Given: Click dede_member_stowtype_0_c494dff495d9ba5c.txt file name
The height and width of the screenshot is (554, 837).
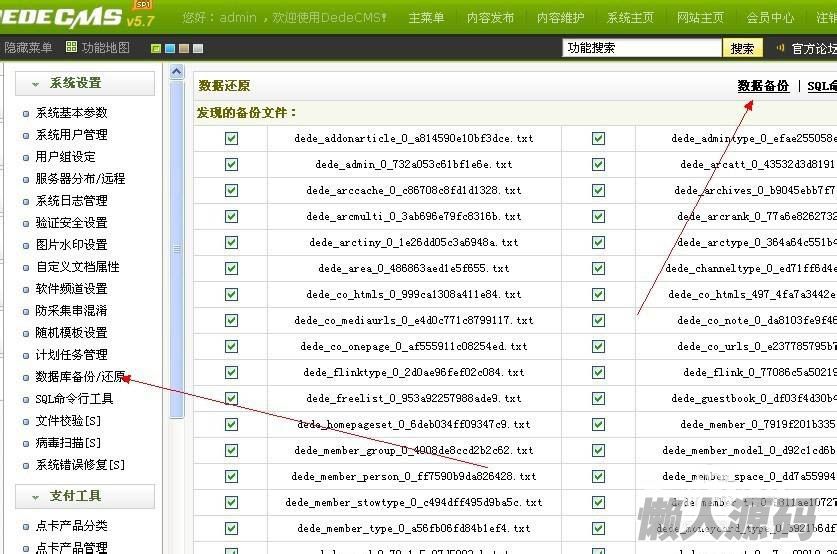Looking at the screenshot, I should [414, 502].
